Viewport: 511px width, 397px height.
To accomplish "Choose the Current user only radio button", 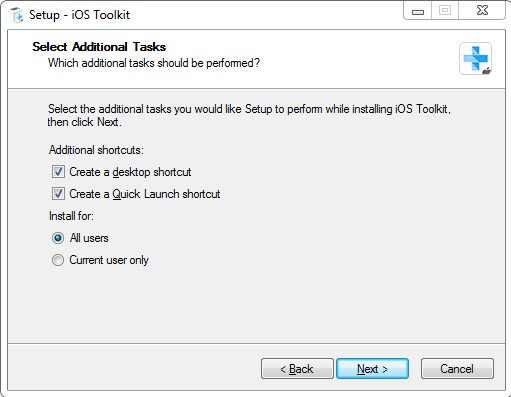I will pyautogui.click(x=58, y=260).
